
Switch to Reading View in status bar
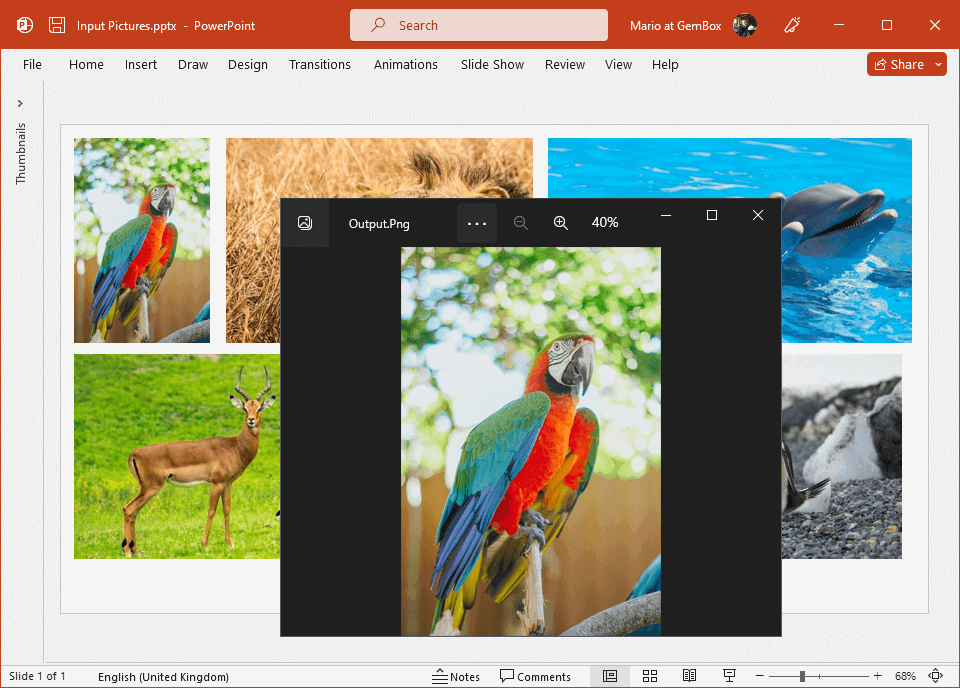point(689,676)
